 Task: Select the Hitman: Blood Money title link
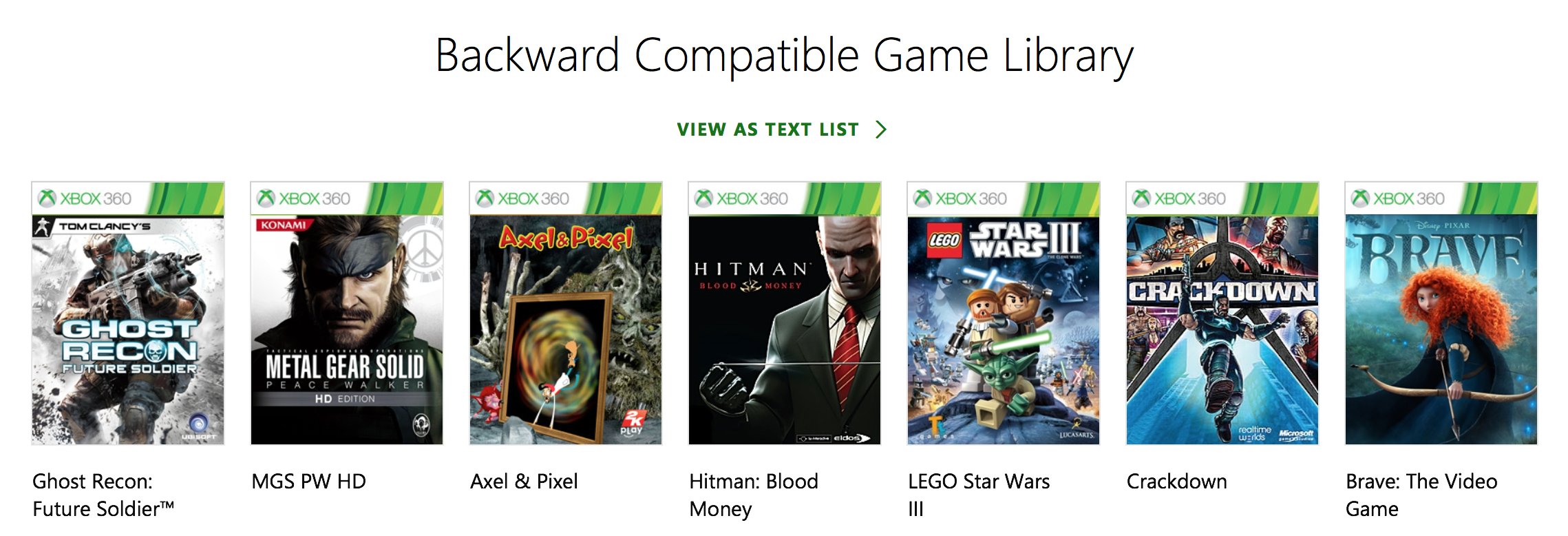(x=754, y=495)
